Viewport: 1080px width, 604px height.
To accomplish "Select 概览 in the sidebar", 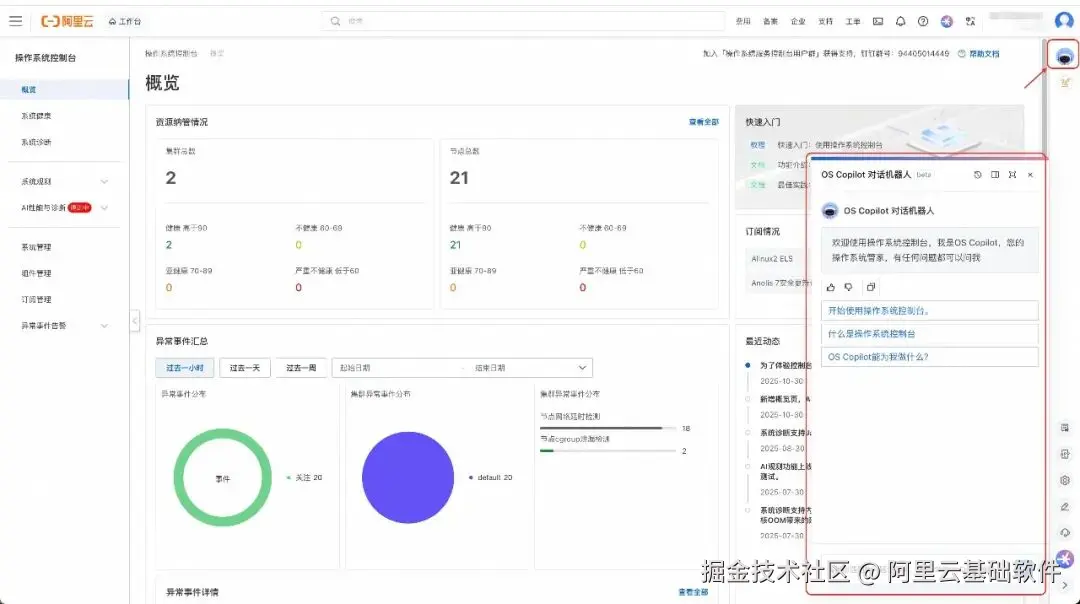I will click(x=64, y=90).
